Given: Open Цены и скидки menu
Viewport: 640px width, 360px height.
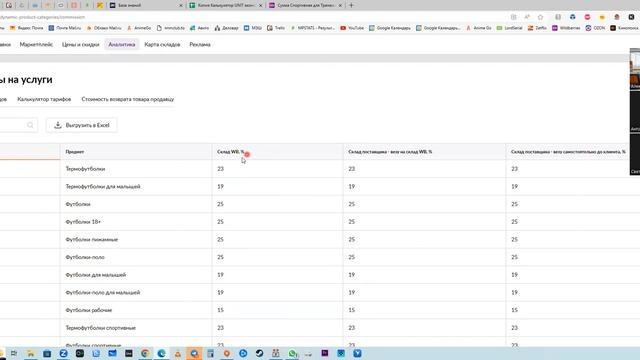Looking at the screenshot, I should point(80,44).
